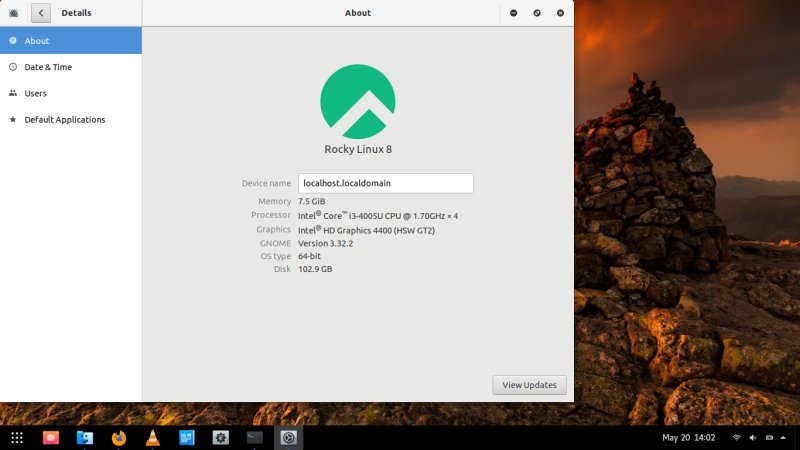Go to Default Applications in sidebar
This screenshot has height=450, width=800.
(x=70, y=119)
